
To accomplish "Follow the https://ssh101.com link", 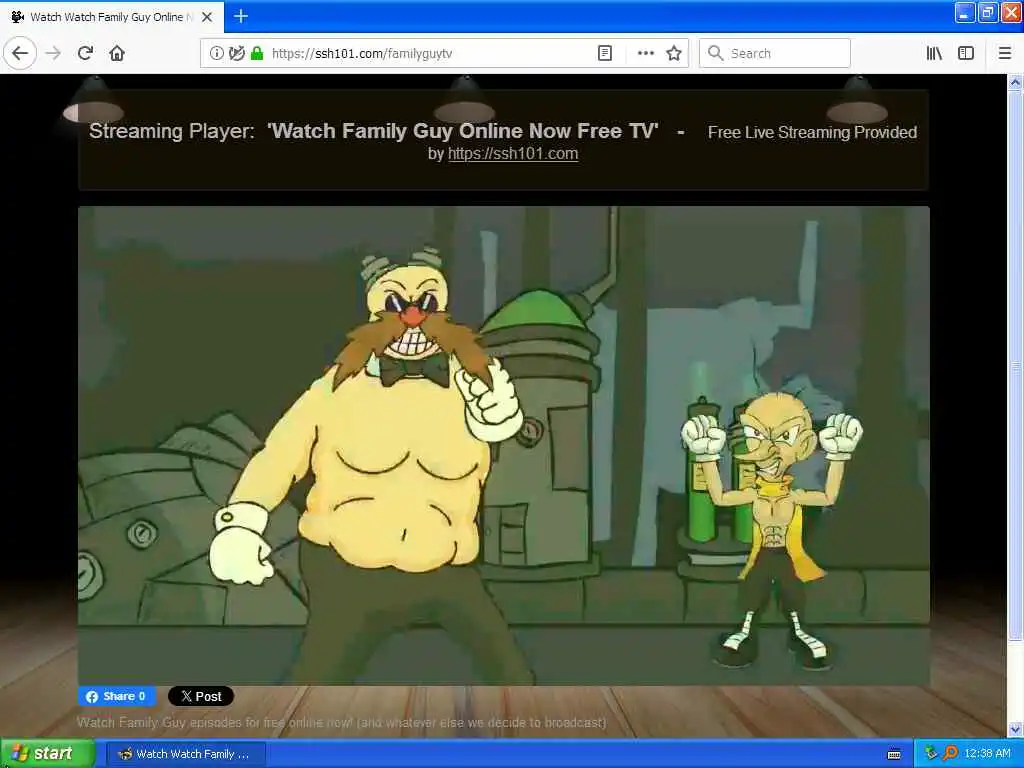I will pyautogui.click(x=513, y=153).
